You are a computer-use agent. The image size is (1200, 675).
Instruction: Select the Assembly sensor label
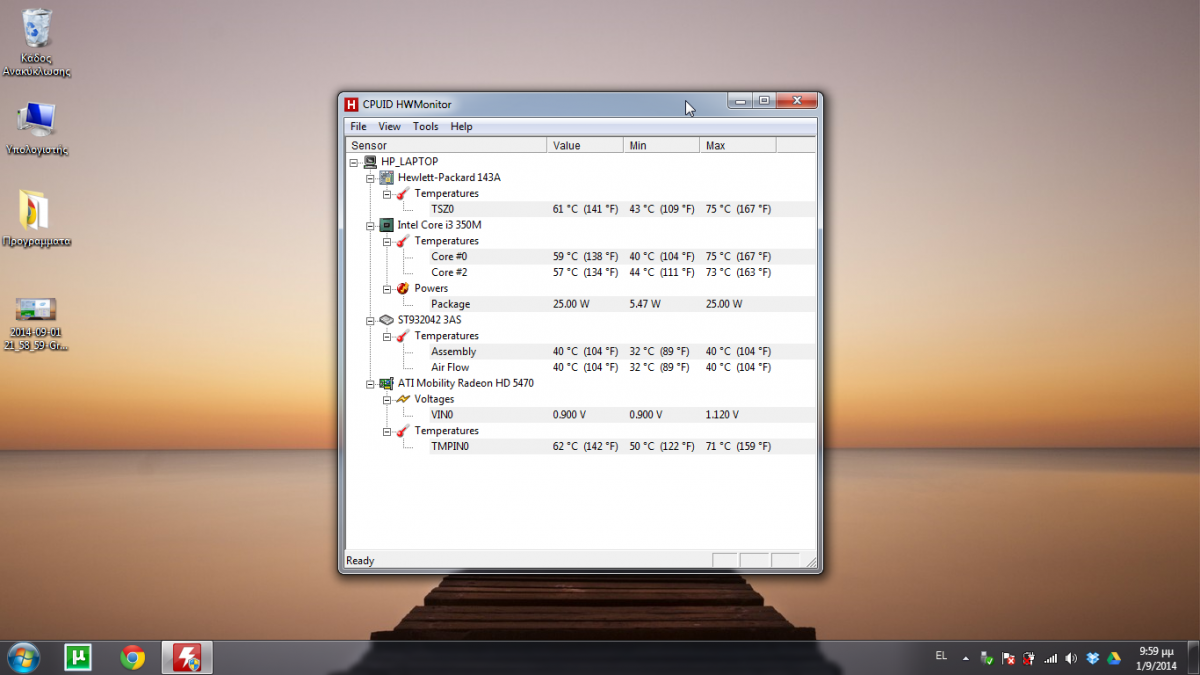coord(453,352)
